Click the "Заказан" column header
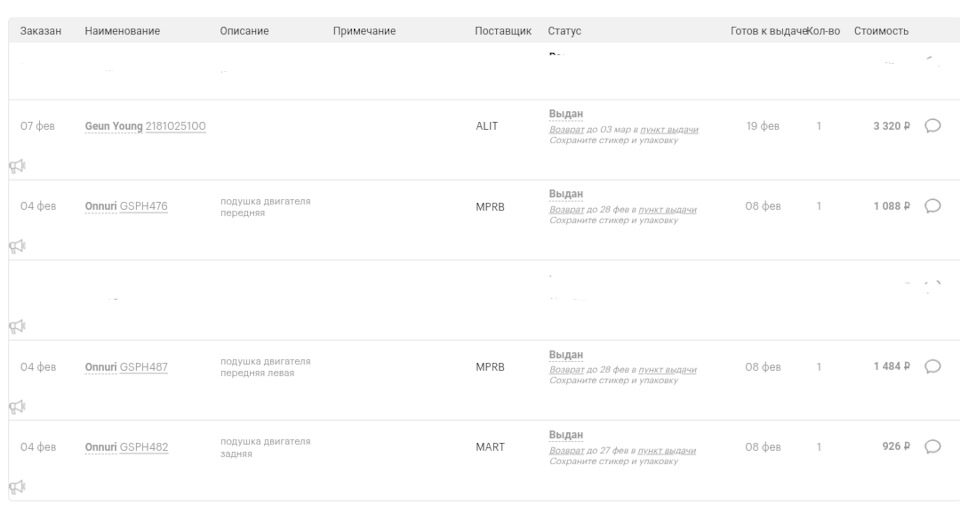The height and width of the screenshot is (506, 960). (x=41, y=31)
